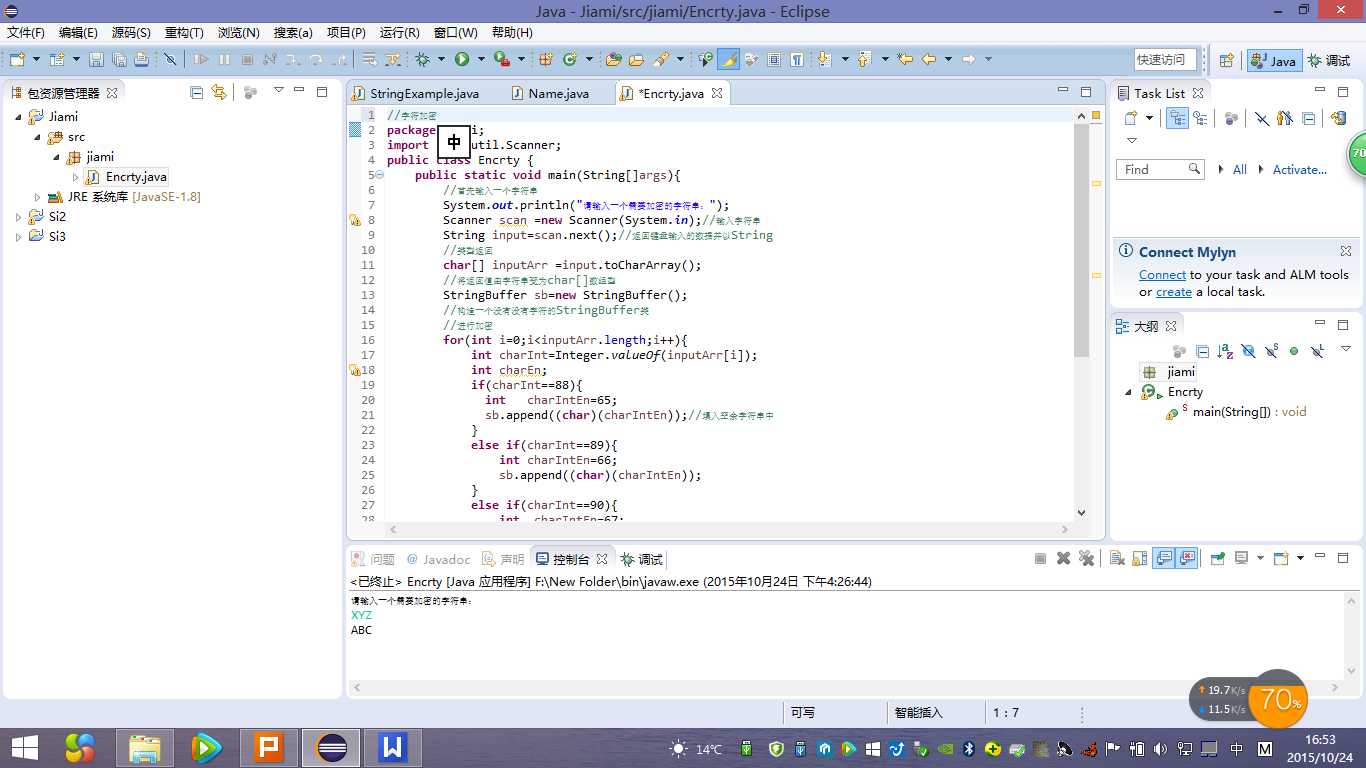Viewport: 1366px width, 768px height.
Task: Click the Back navigation arrow in toolbar
Action: pos(929,60)
